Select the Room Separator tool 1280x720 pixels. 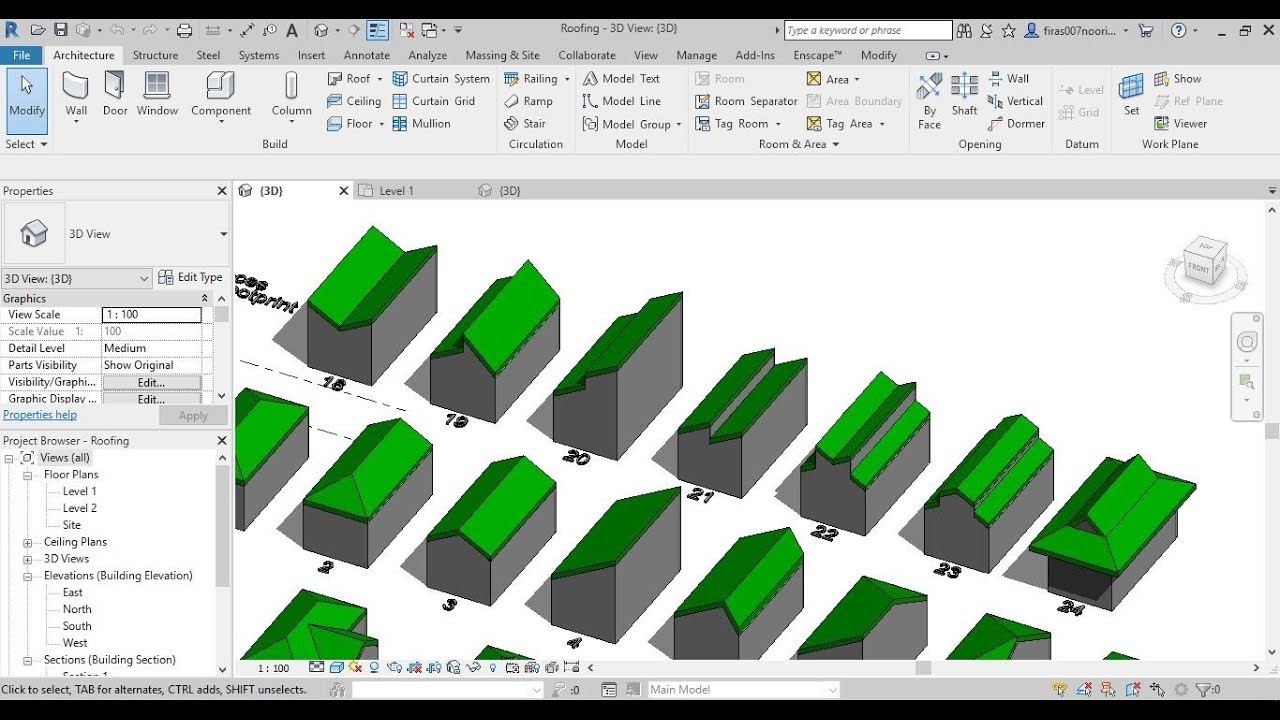tap(746, 101)
